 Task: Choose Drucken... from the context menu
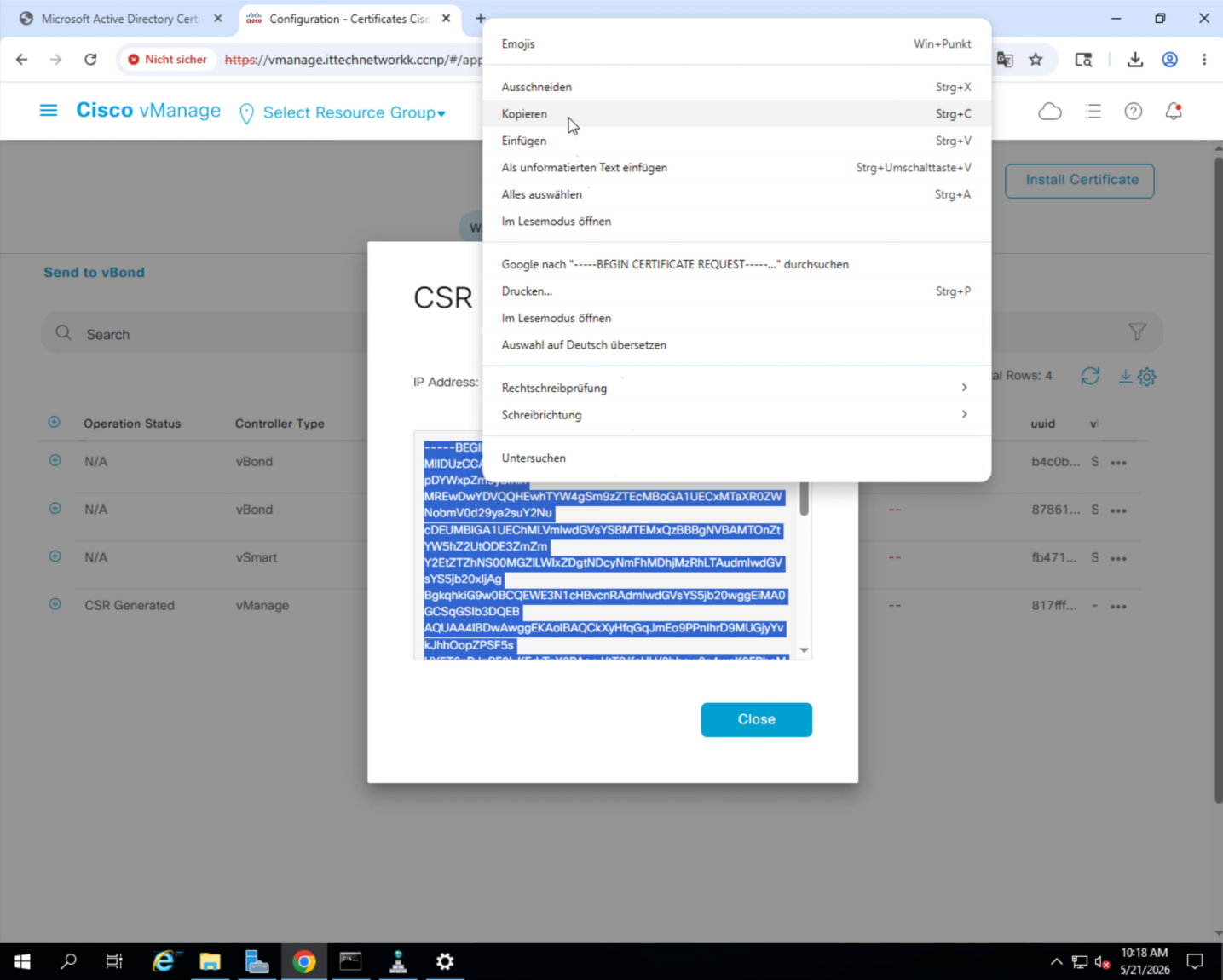click(x=736, y=291)
